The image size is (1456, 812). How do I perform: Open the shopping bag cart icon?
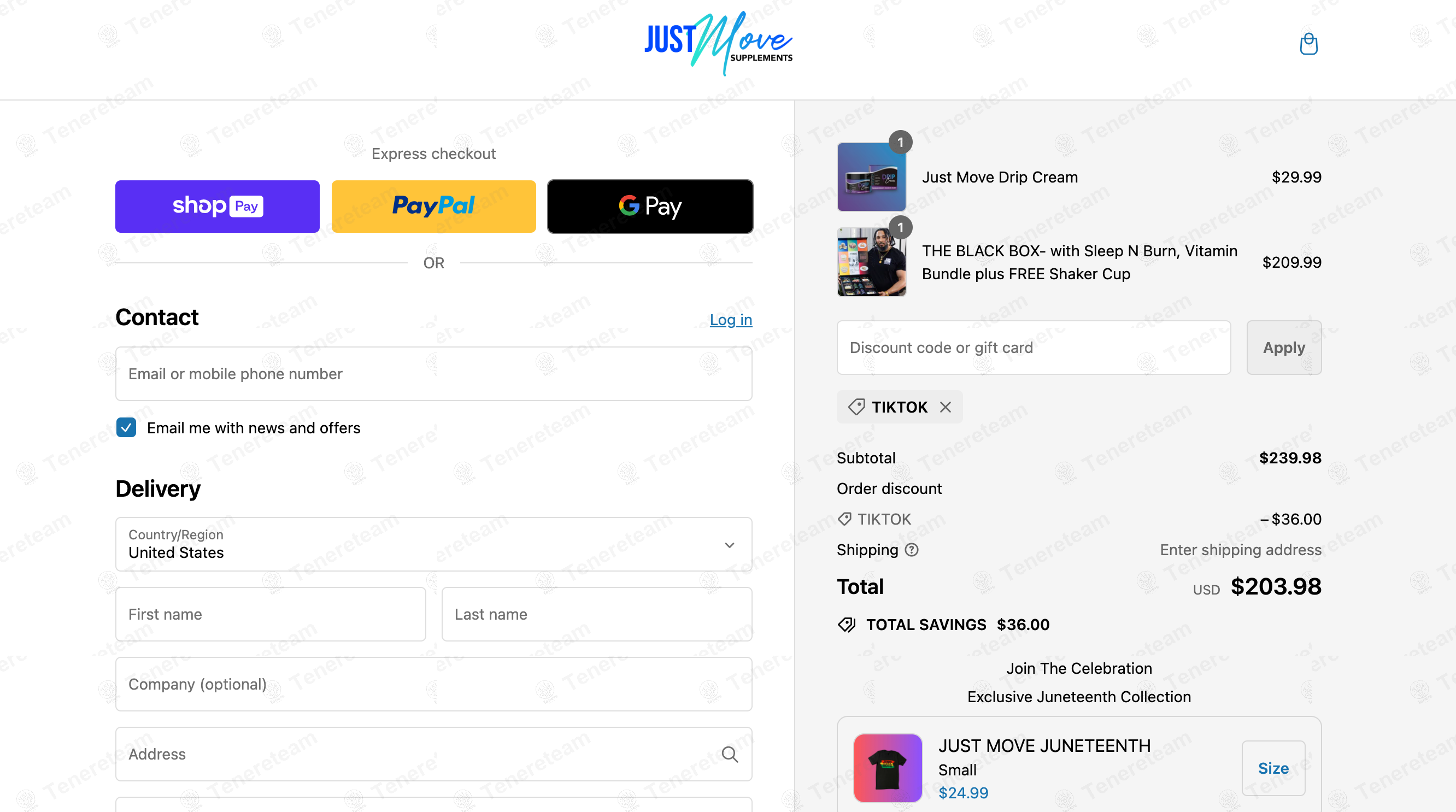coord(1308,44)
